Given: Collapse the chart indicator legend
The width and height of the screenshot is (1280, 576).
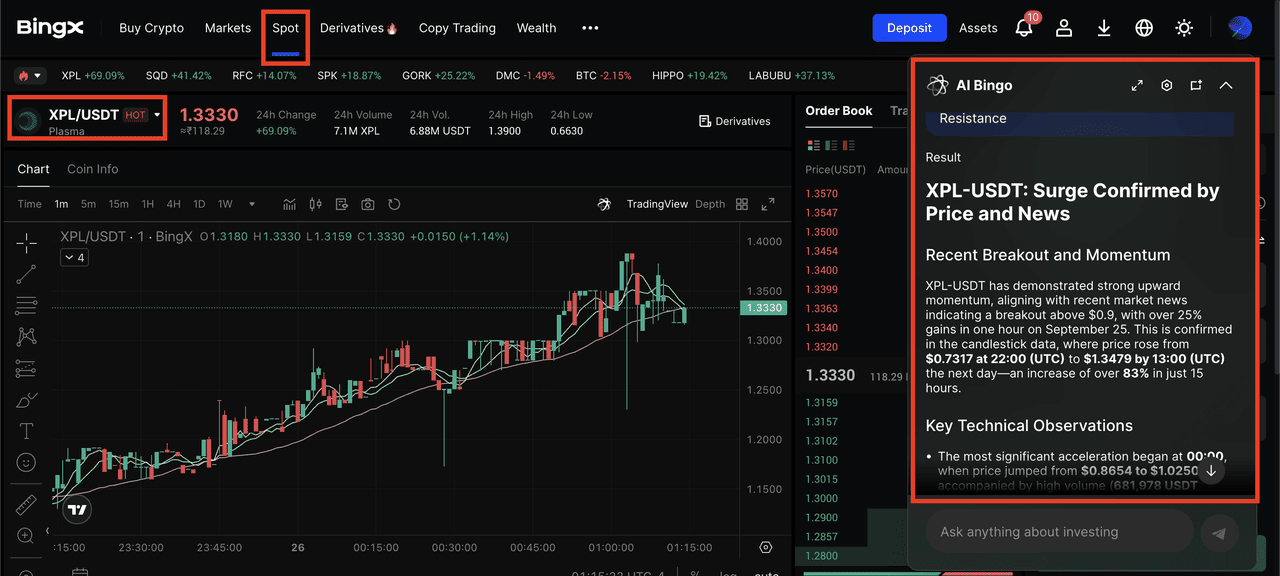Looking at the screenshot, I should click(x=74, y=257).
